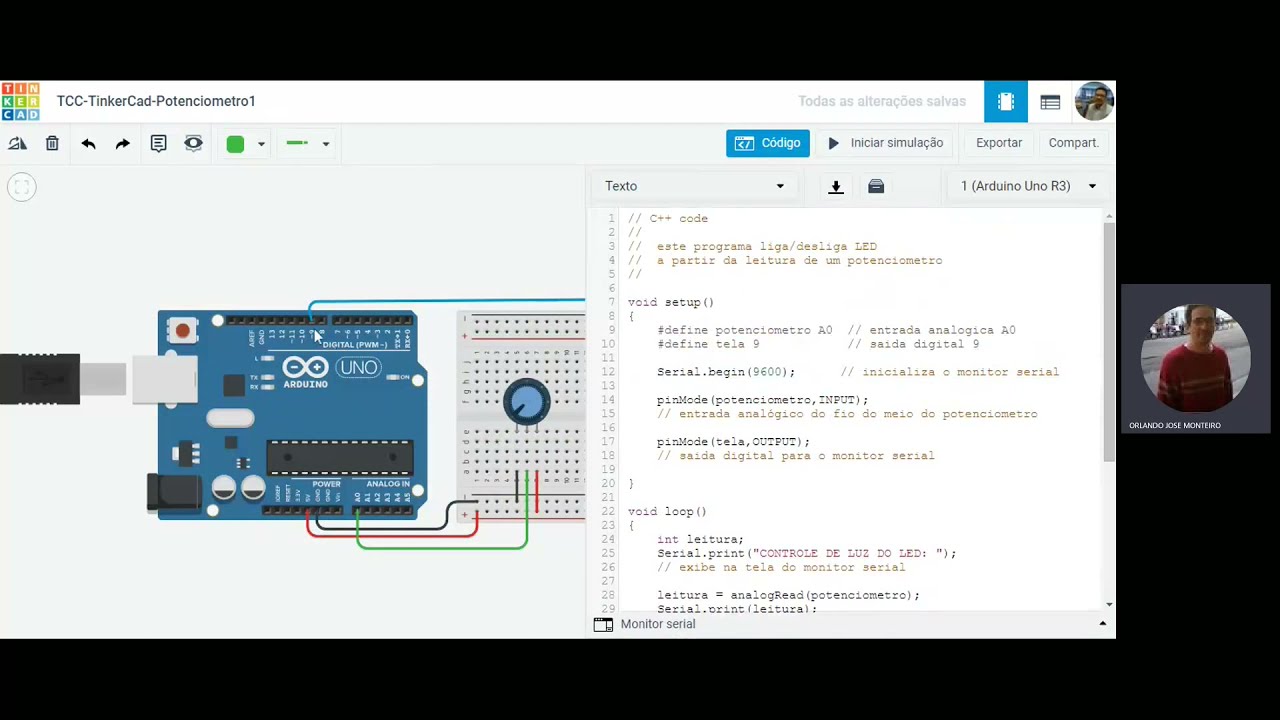Click the code editor vertical scrollbar
Viewport: 1280px width, 720px height.
tap(1109, 340)
